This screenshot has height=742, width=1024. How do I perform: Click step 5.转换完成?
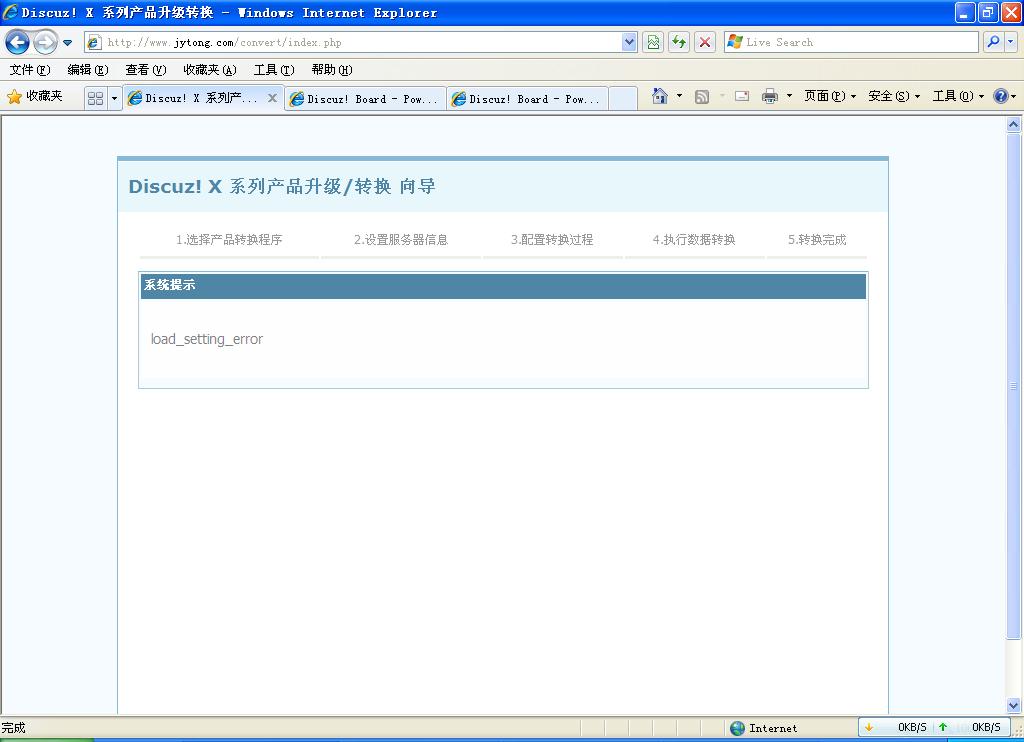(x=817, y=240)
